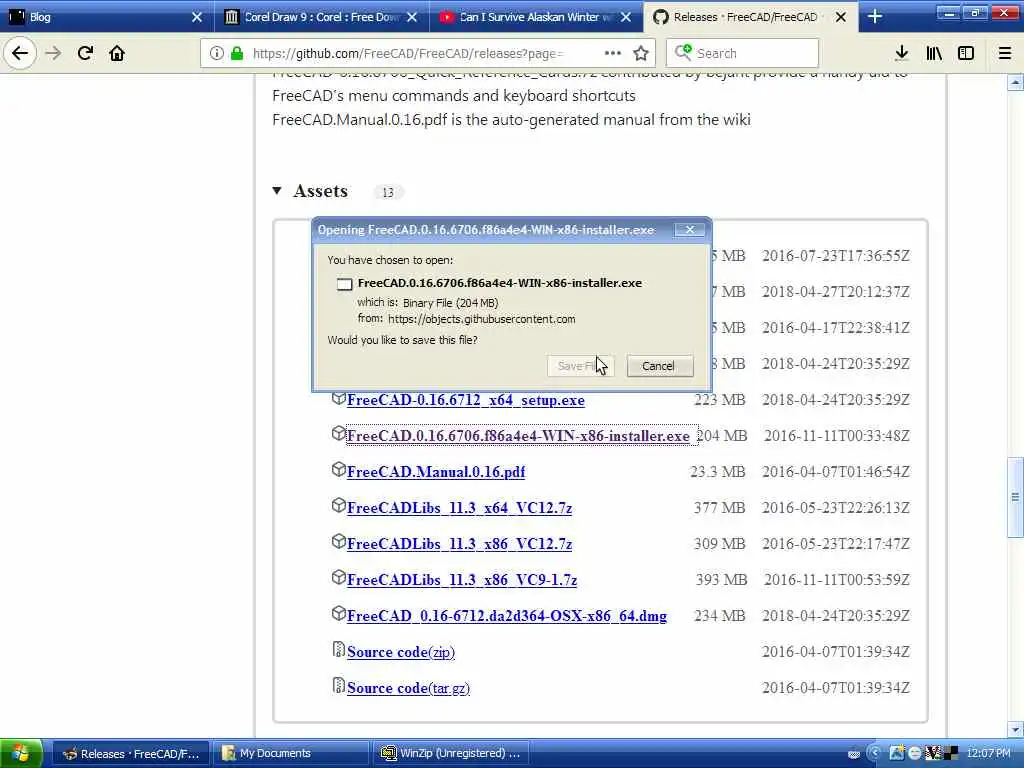Click package icon beside FreeCADLibs_11.3_x86_VC9-1.7z
Image resolution: width=1024 pixels, height=768 pixels.
338,577
